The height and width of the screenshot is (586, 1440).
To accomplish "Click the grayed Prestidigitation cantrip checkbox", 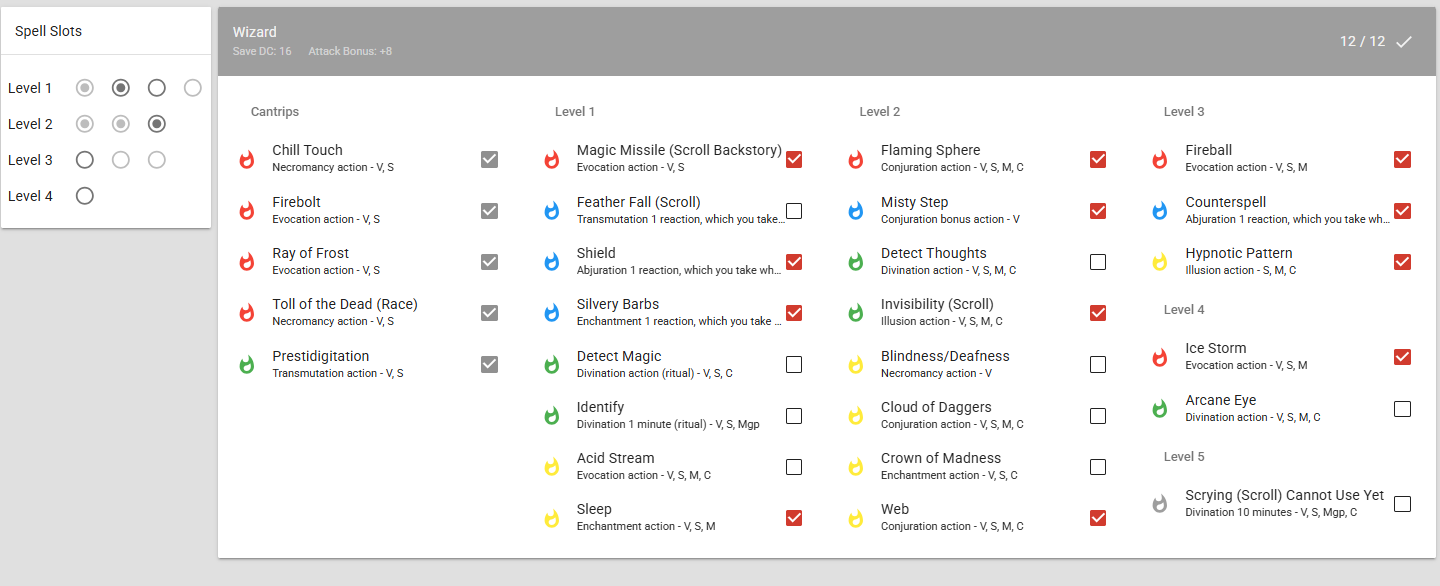I will 489,364.
